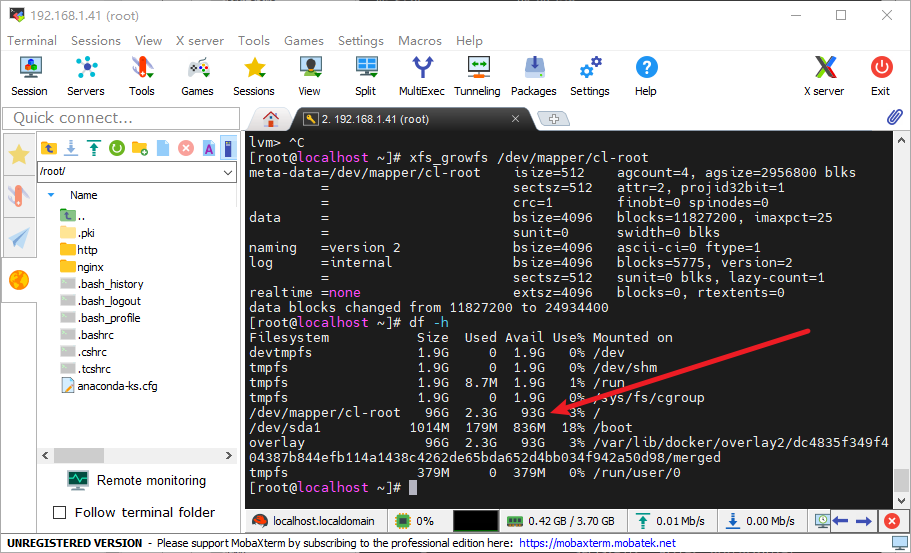Screen dimensions: 911x553
Task: Click the purple letter A file icon
Action: [209, 148]
